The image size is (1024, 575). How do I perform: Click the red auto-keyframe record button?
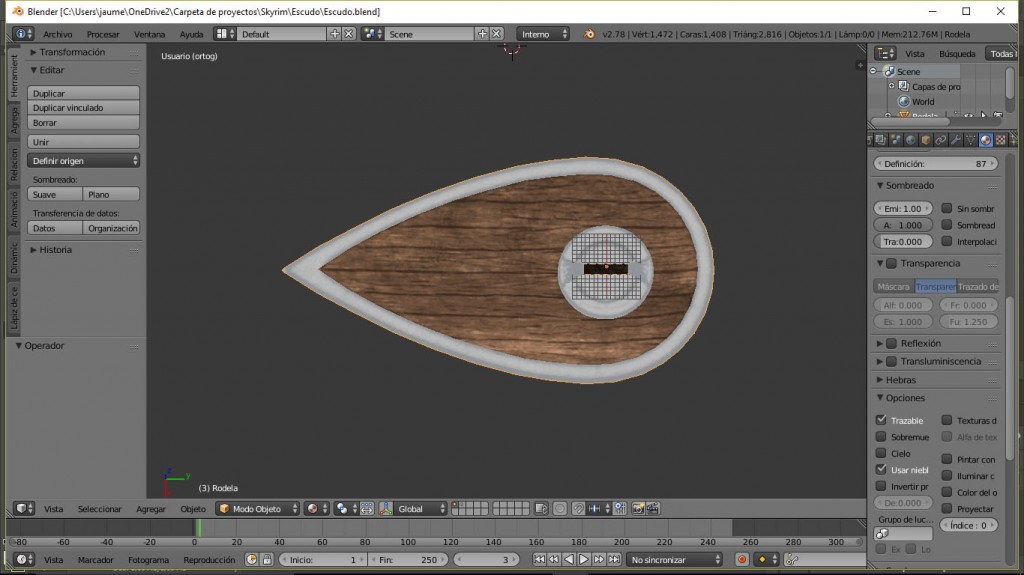click(743, 560)
